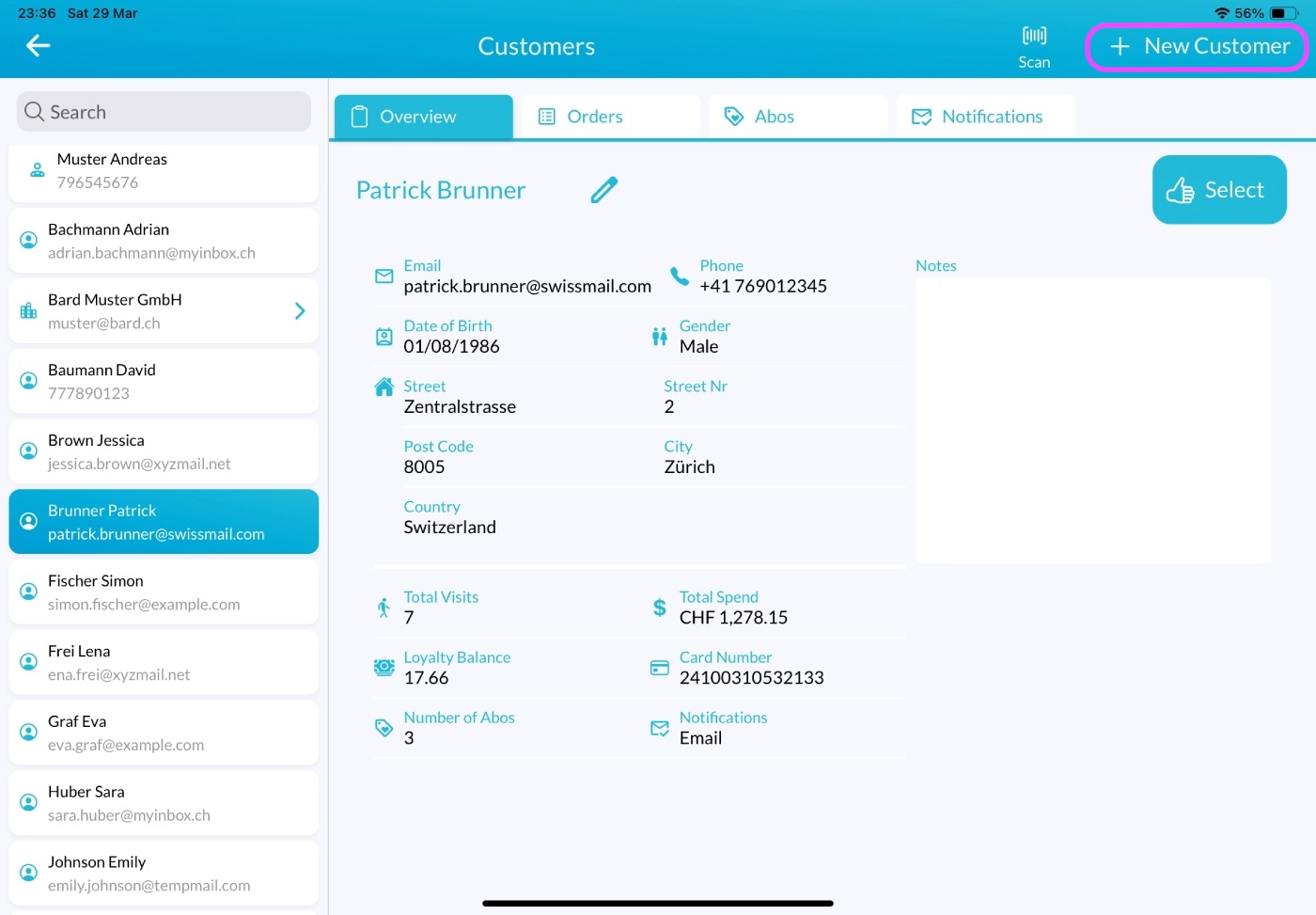Screen dimensions: 1316x915
Task: Tap the phone handset icon
Action: click(x=680, y=276)
